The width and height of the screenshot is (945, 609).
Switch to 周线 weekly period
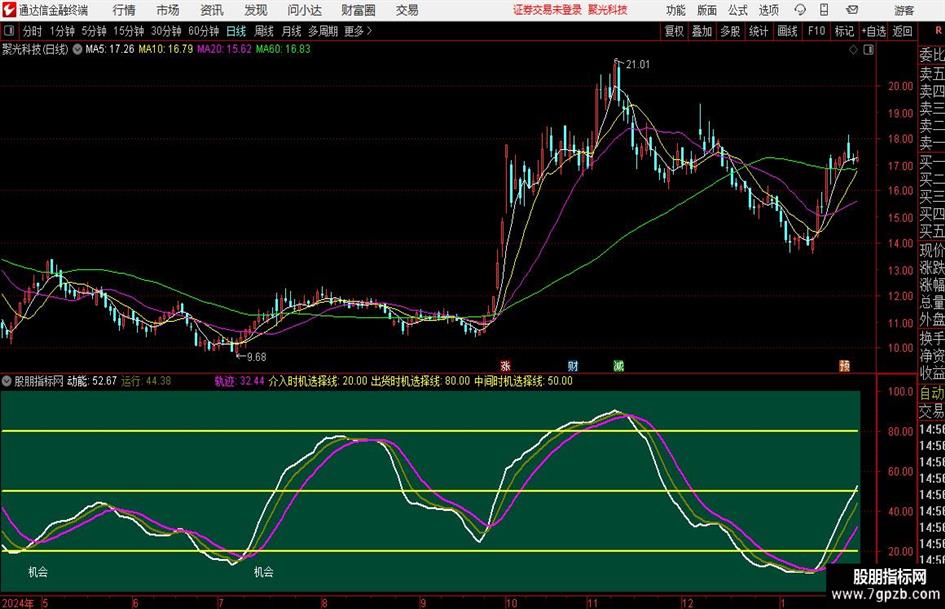264,31
